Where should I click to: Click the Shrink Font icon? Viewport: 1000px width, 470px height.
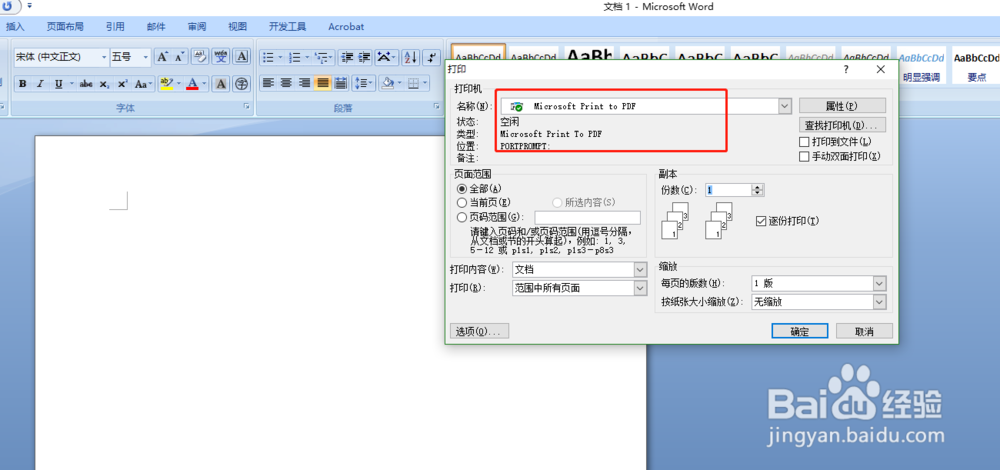click(179, 57)
